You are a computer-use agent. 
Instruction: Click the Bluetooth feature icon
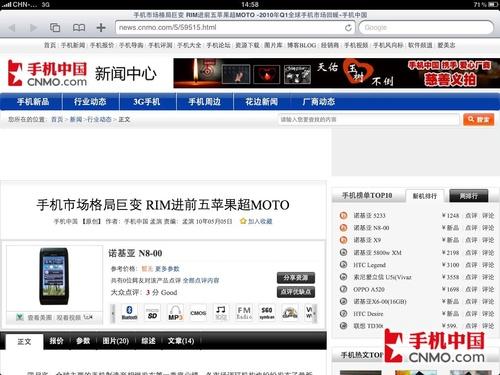tap(129, 313)
